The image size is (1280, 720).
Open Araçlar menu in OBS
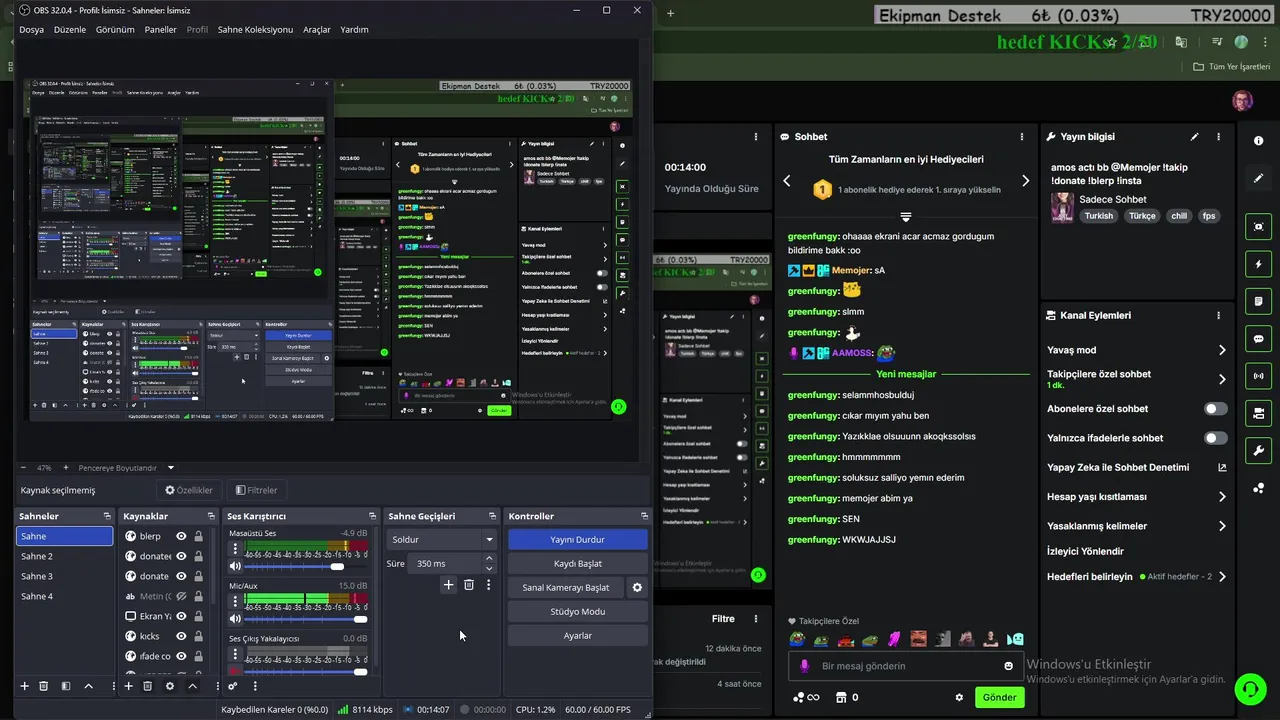tap(317, 29)
